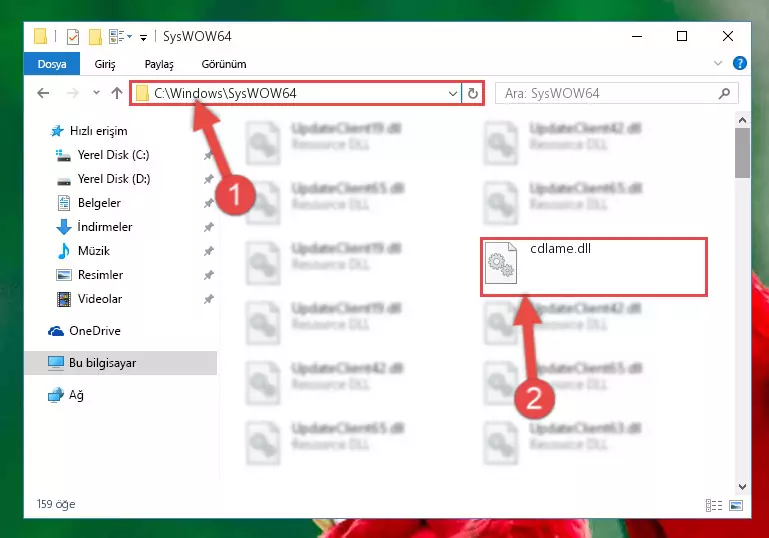Open Help with the blue question icon
This screenshot has width=769, height=538.
[x=740, y=63]
